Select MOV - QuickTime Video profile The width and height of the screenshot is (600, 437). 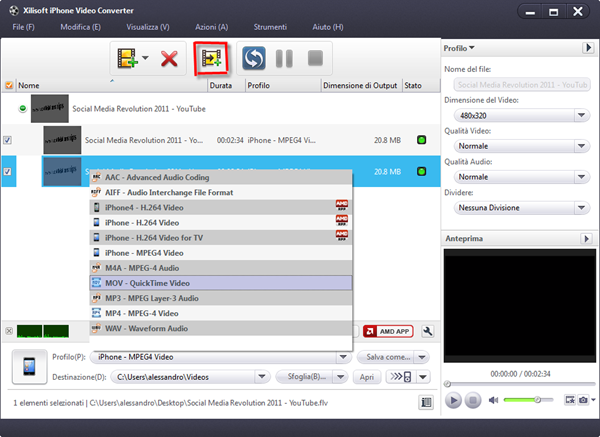coord(221,283)
